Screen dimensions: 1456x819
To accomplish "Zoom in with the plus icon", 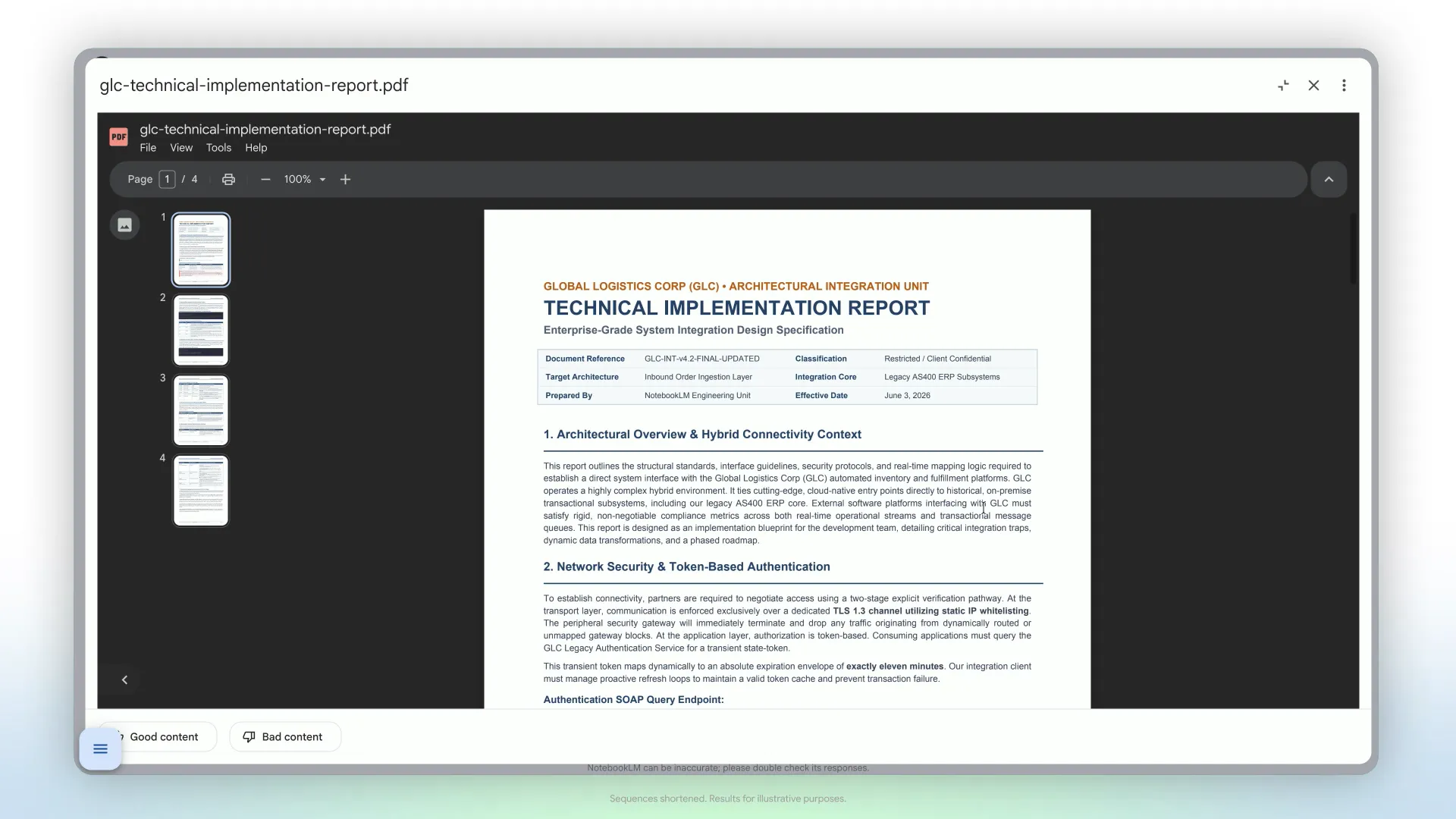I will coord(345,180).
